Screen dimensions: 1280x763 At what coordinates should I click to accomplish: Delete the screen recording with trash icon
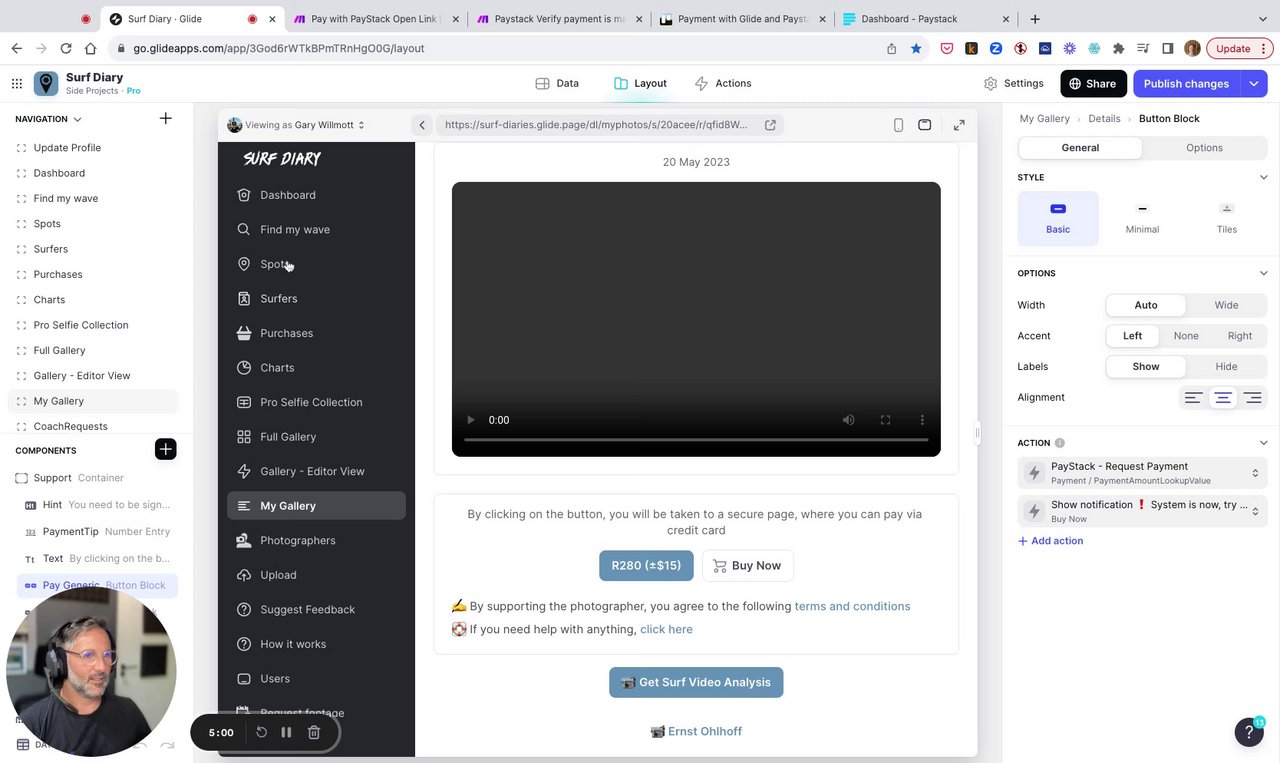pyautogui.click(x=313, y=732)
